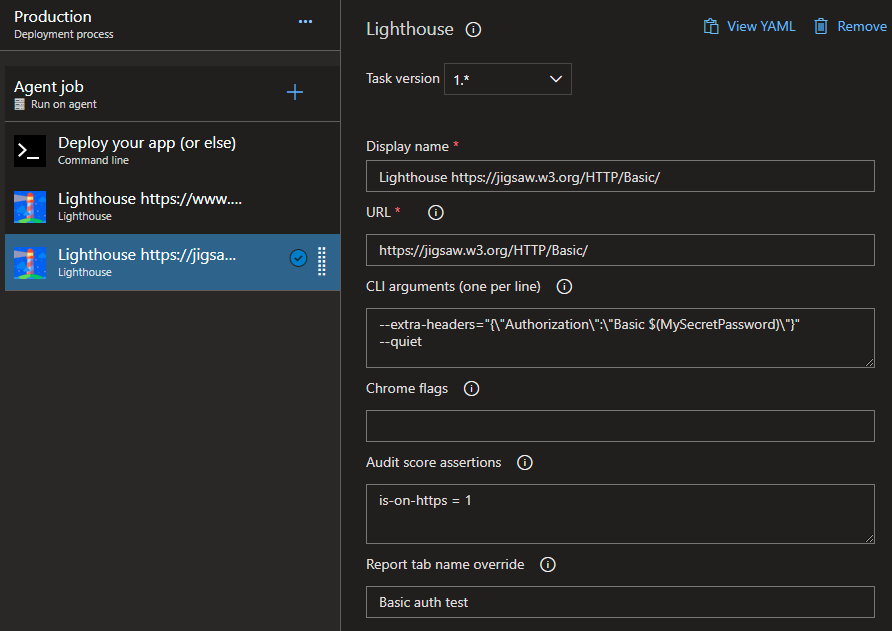Click the Lighthouse title info icon
892x631 pixels.
473,30
